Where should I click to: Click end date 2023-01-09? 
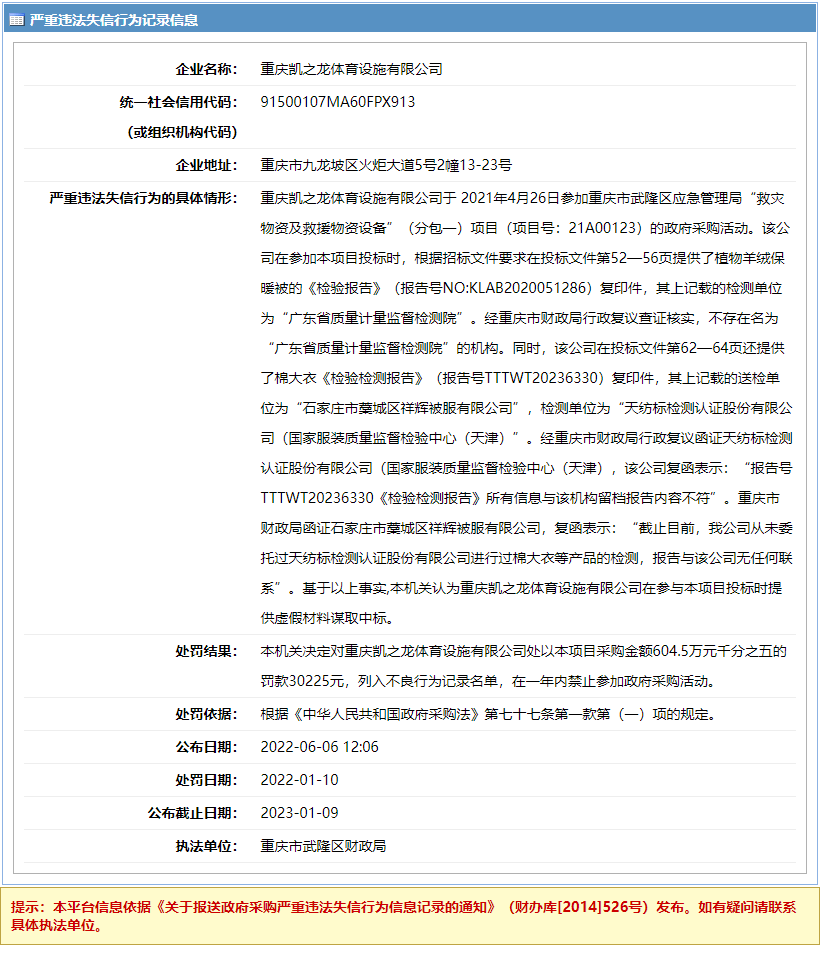pos(299,814)
